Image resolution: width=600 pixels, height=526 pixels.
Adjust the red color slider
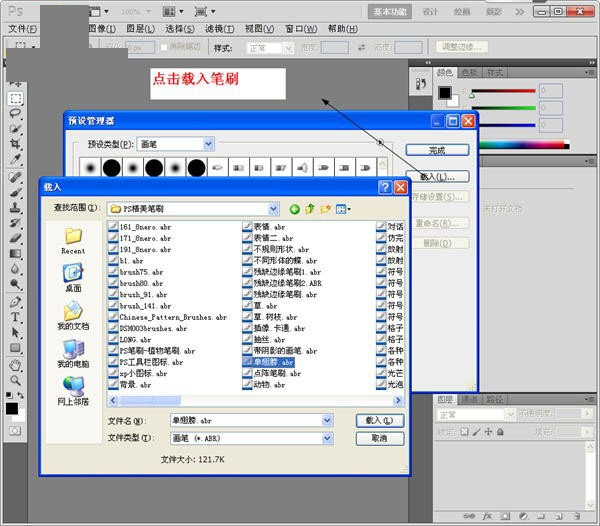click(x=503, y=91)
